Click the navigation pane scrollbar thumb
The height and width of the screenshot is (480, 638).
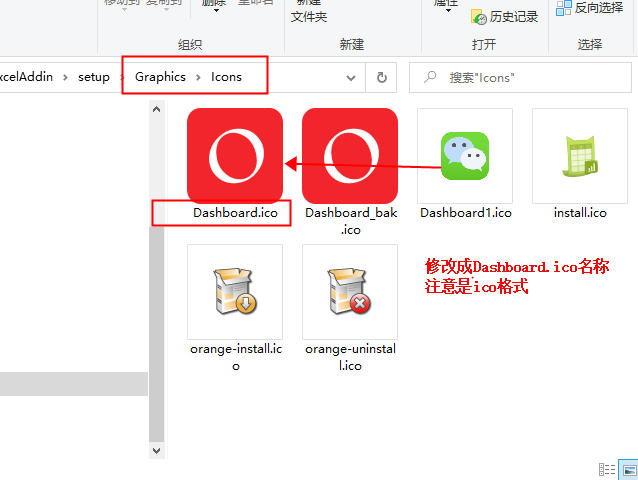[x=157, y=334]
